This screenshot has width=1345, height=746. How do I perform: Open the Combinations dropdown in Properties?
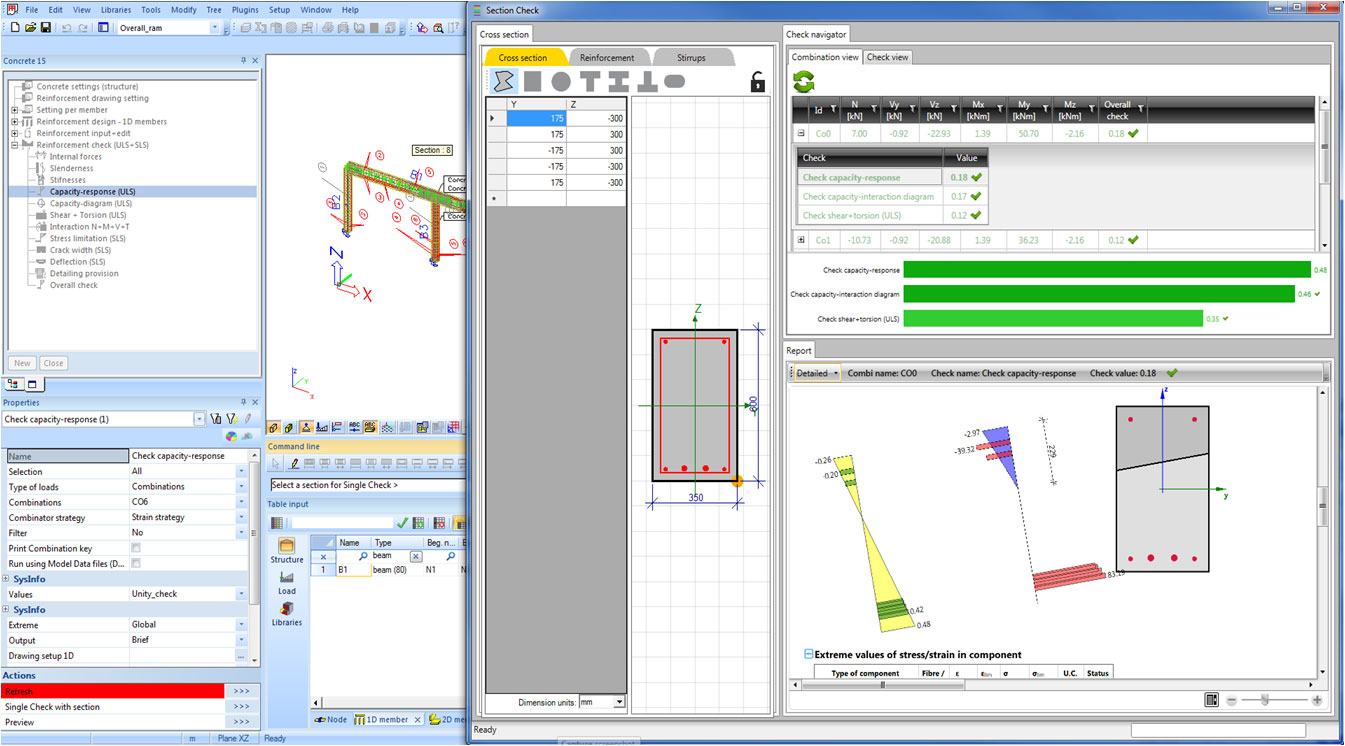[x=241, y=502]
